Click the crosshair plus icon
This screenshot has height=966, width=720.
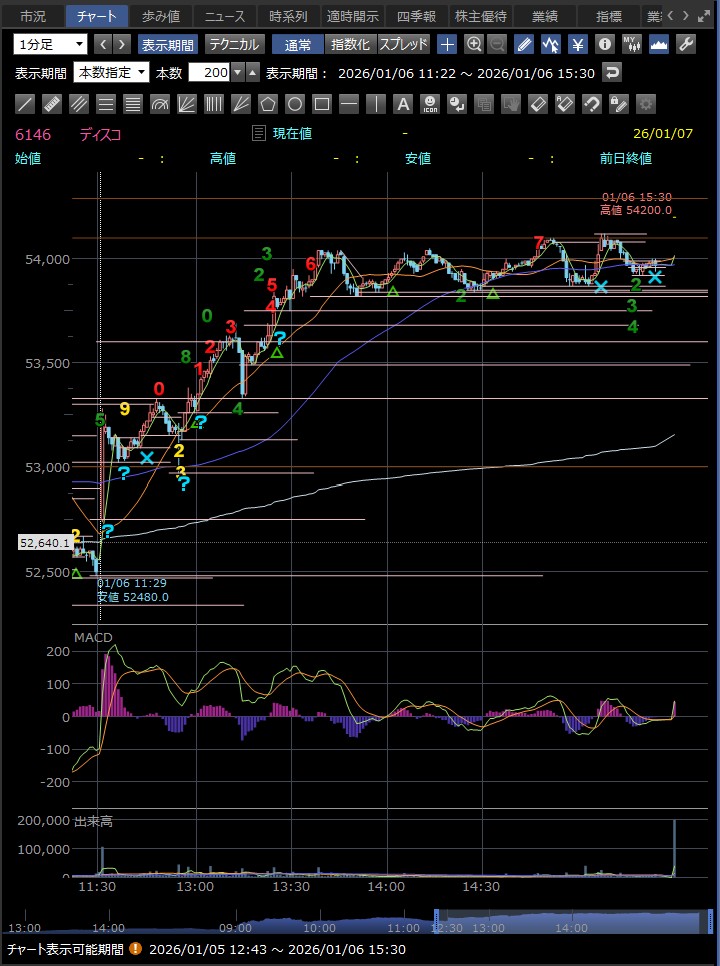point(447,44)
